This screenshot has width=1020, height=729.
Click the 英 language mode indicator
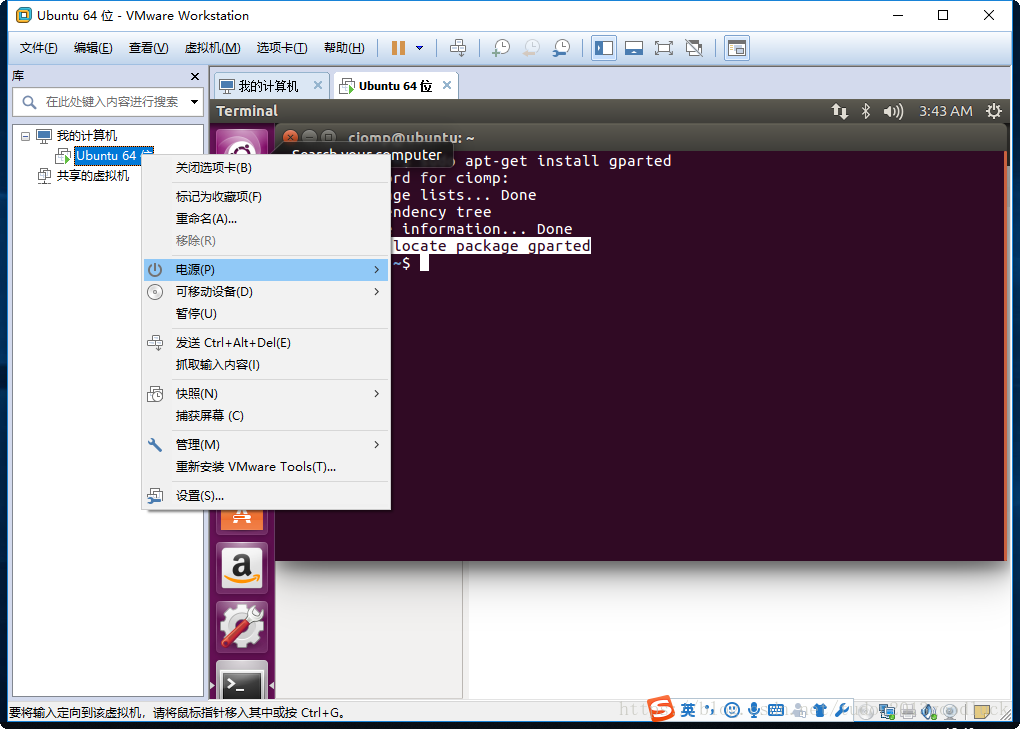[x=688, y=710]
